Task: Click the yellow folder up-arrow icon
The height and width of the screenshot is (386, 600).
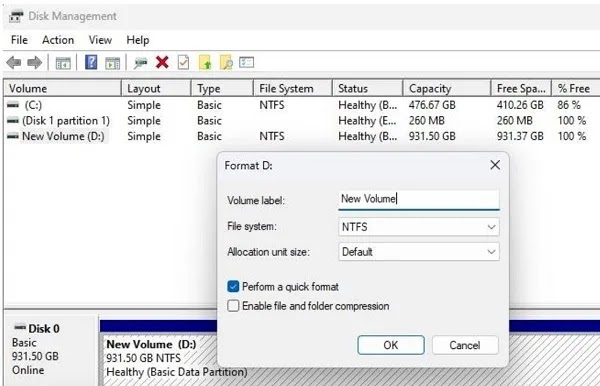Action: pyautogui.click(x=205, y=62)
